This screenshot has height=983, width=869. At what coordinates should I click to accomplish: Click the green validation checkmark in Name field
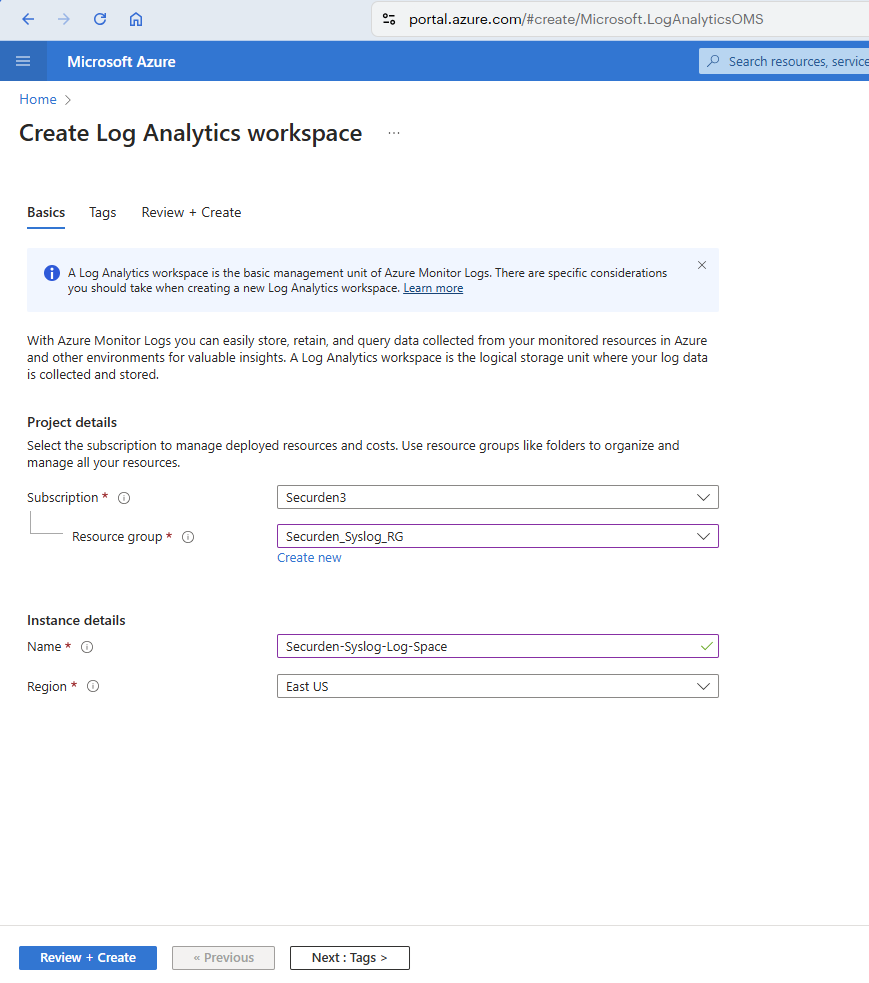(x=707, y=646)
